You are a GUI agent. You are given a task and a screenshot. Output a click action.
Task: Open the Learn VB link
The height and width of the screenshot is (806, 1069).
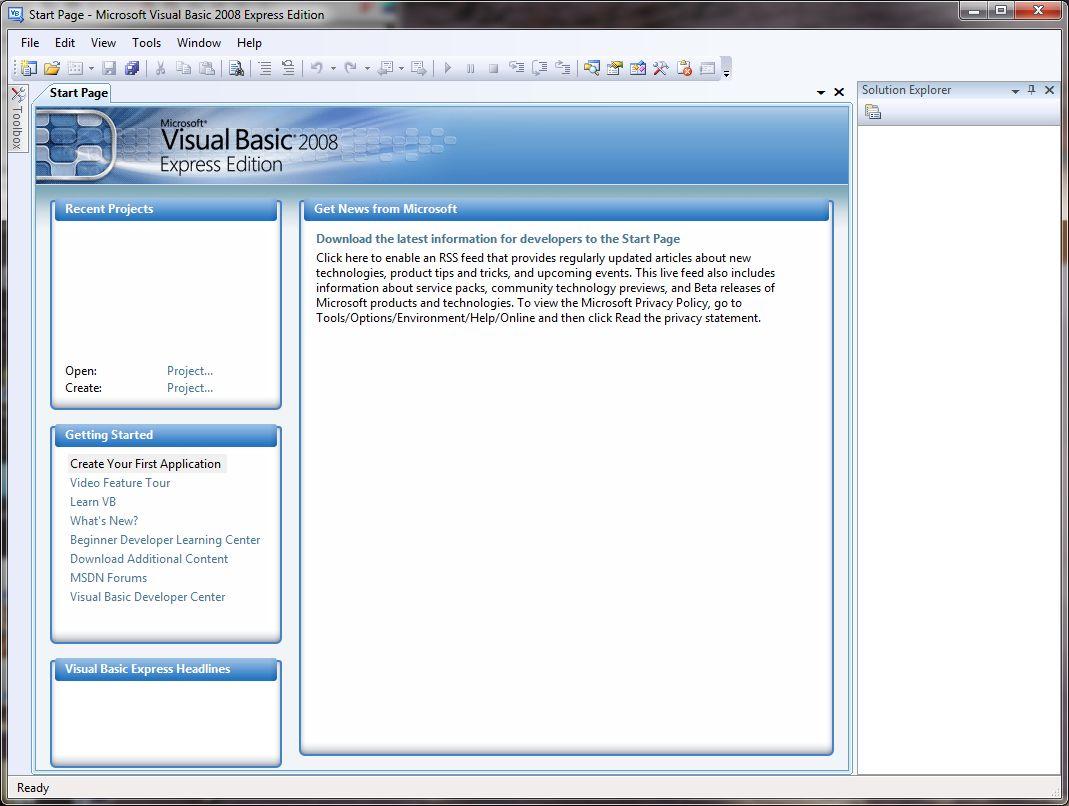point(93,502)
